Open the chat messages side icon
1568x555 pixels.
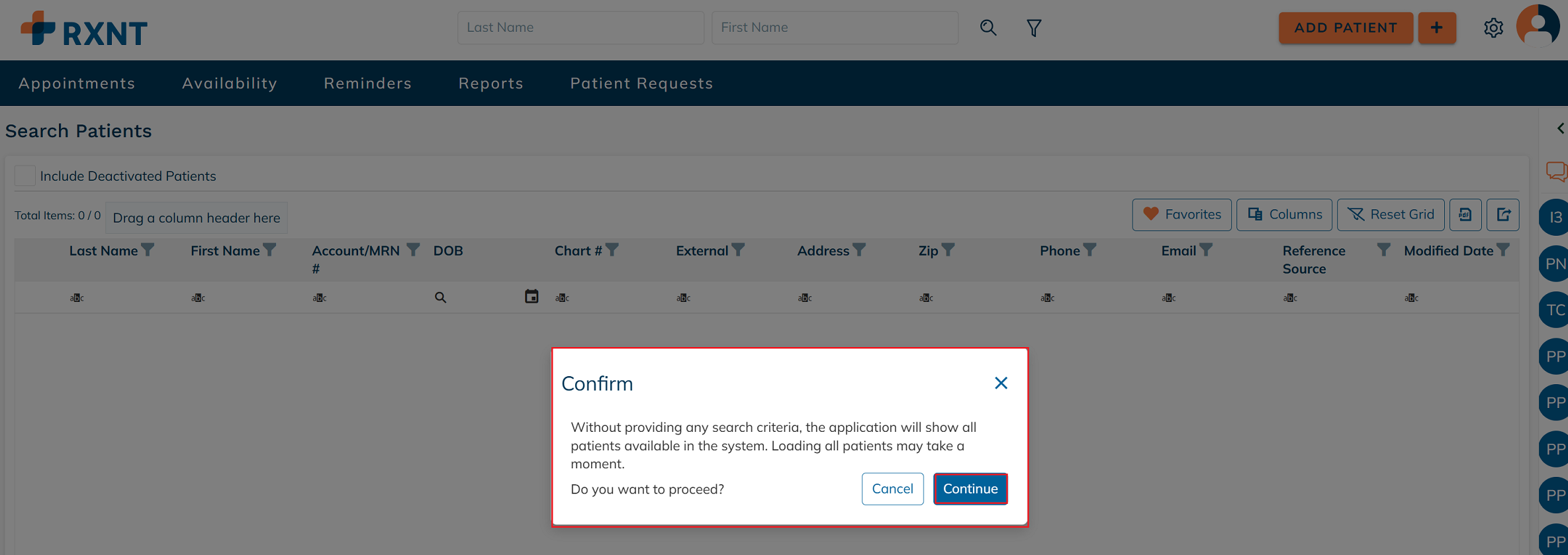tap(1556, 172)
